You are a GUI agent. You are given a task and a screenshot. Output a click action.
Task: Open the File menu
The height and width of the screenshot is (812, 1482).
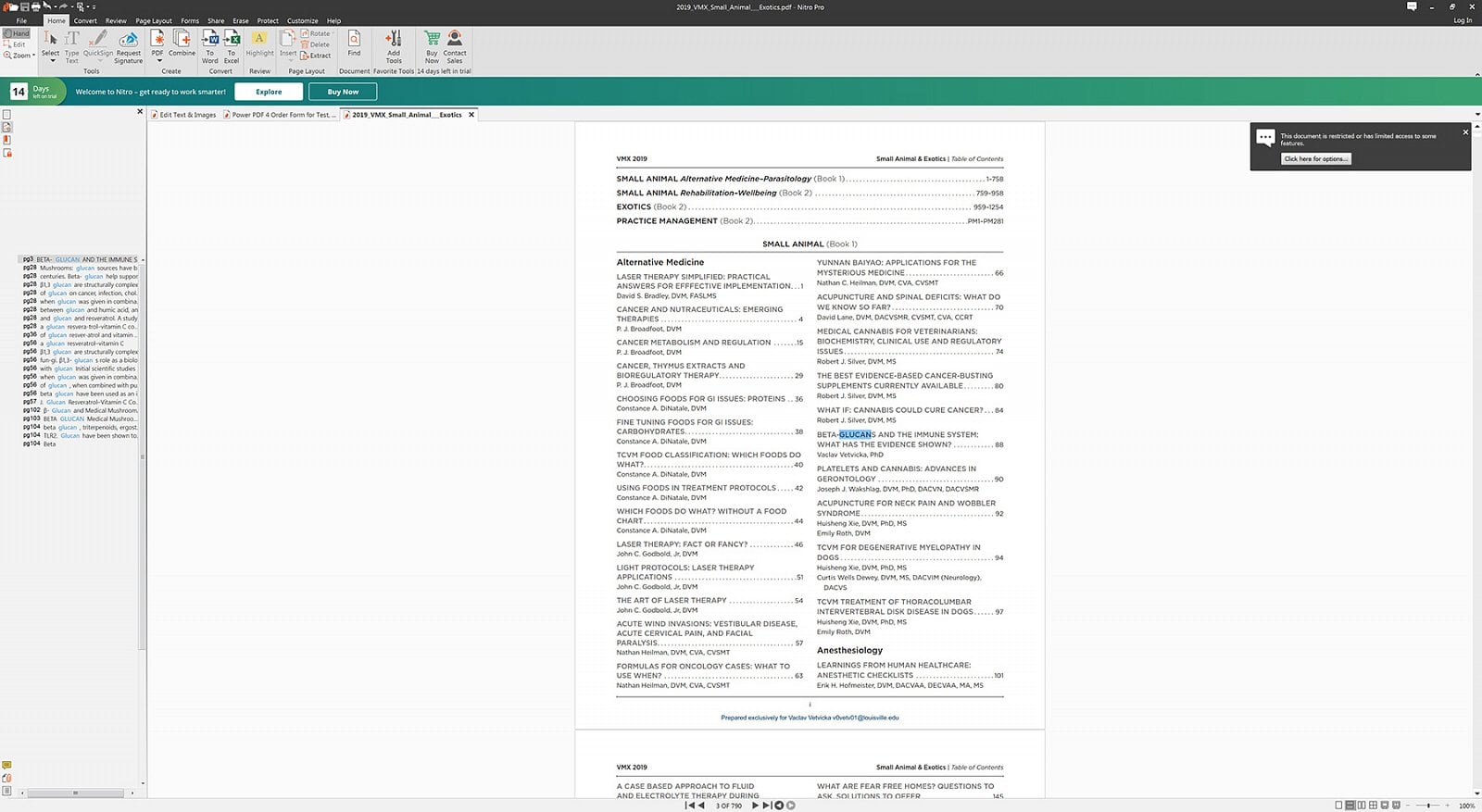[21, 20]
